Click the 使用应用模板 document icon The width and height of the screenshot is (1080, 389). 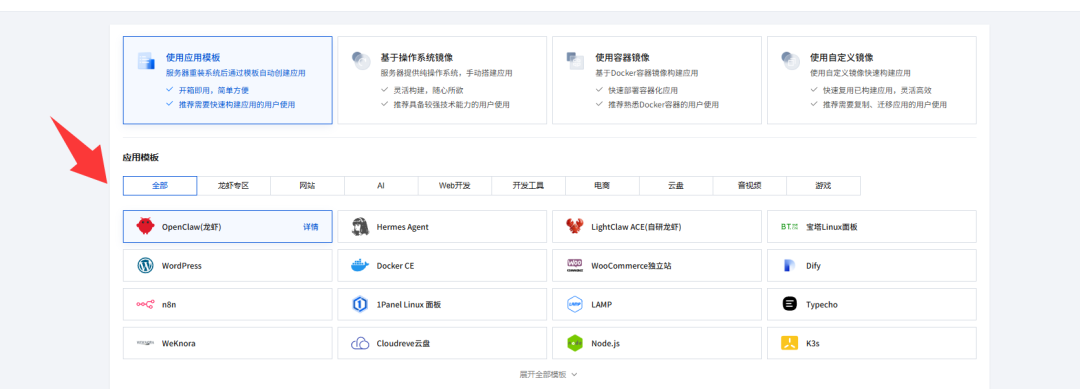pyautogui.click(x=145, y=61)
